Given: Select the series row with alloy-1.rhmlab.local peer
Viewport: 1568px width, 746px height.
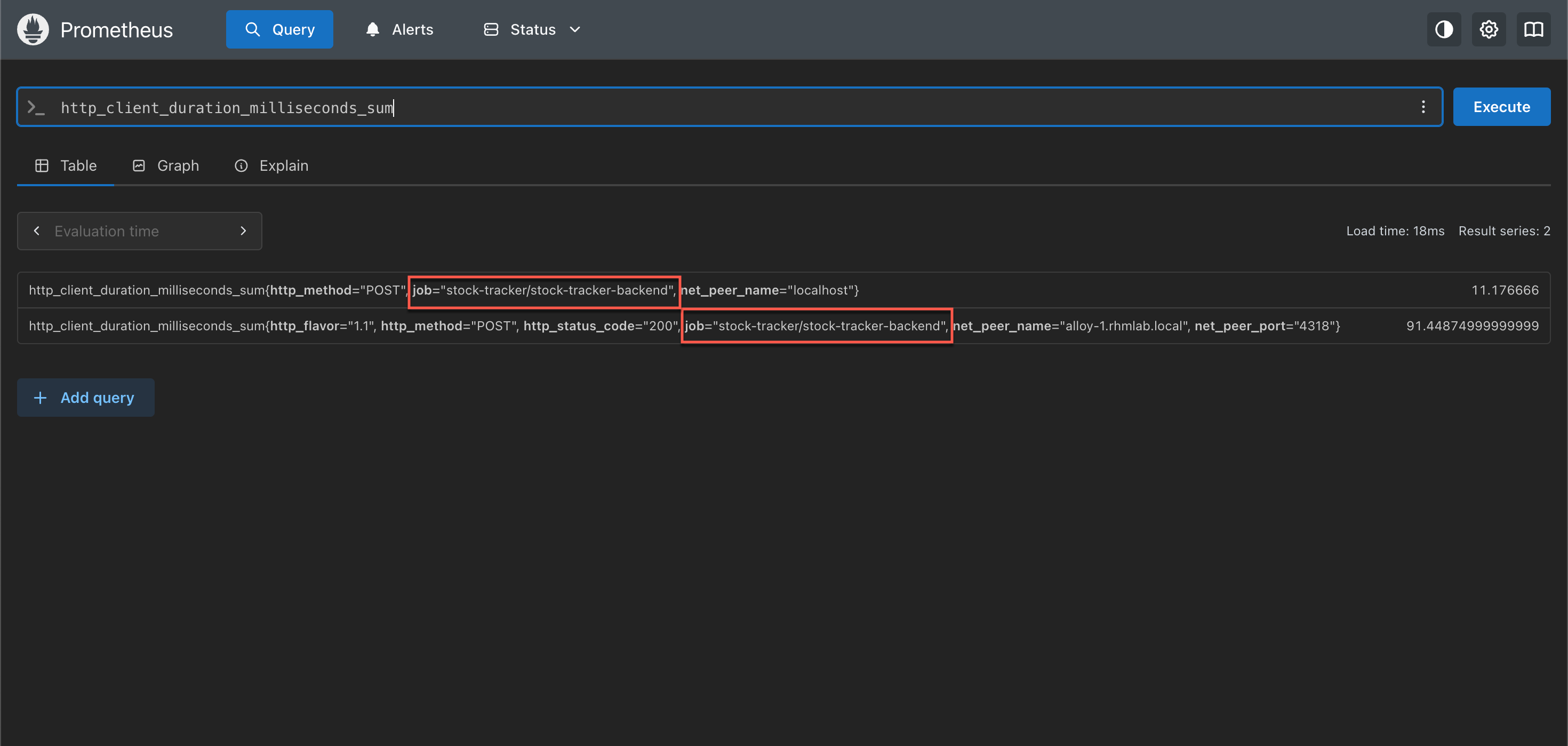Looking at the screenshot, I should [x=784, y=326].
